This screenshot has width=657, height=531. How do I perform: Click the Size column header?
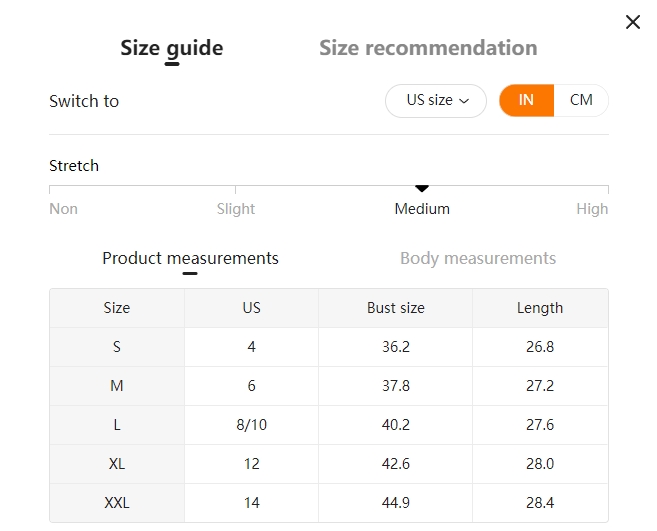click(x=117, y=308)
